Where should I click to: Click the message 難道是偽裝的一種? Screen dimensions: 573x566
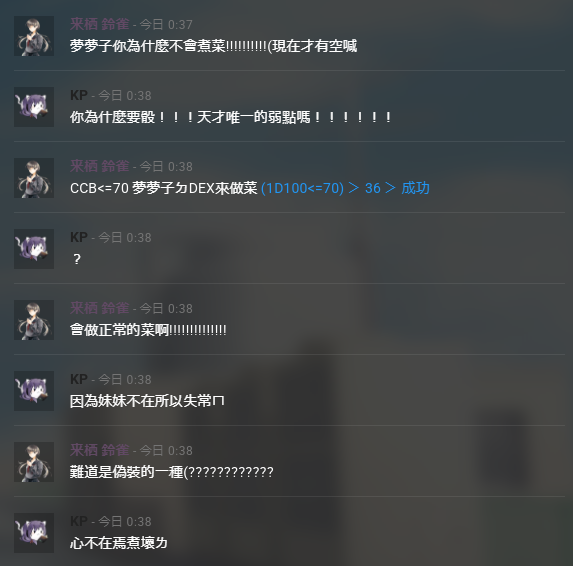(x=171, y=472)
